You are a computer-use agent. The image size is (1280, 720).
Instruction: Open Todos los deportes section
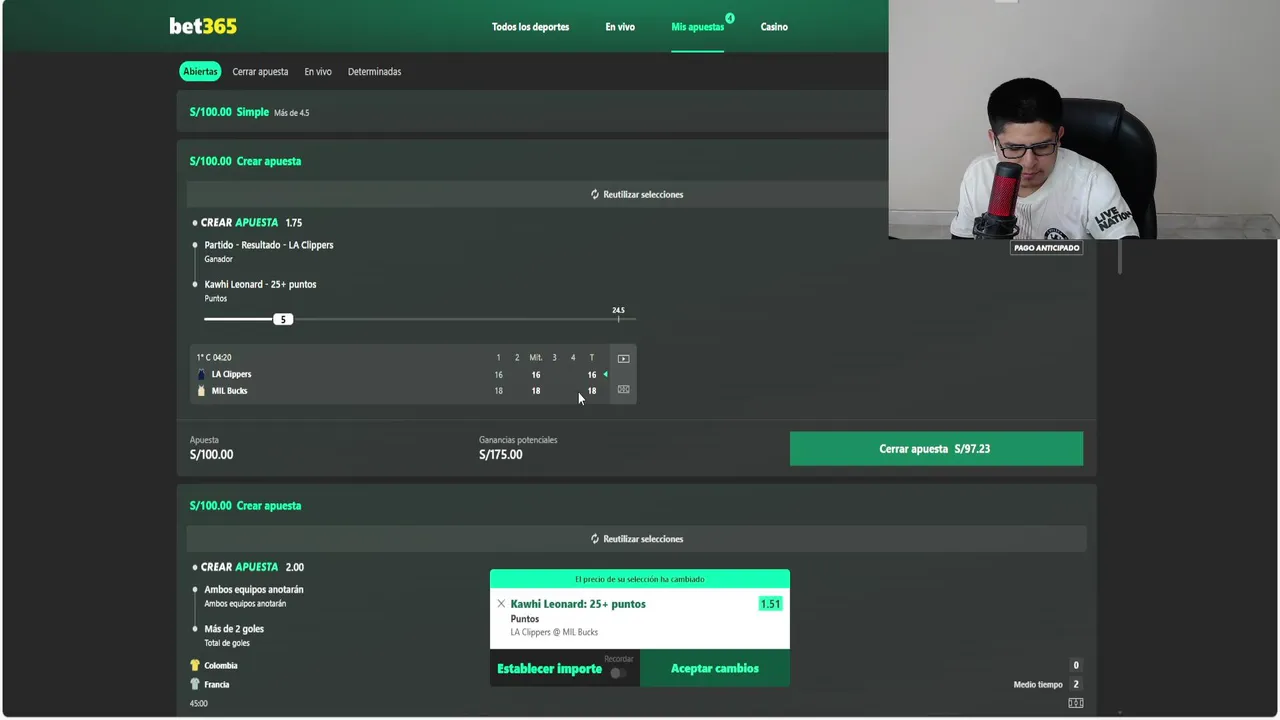[x=530, y=27]
